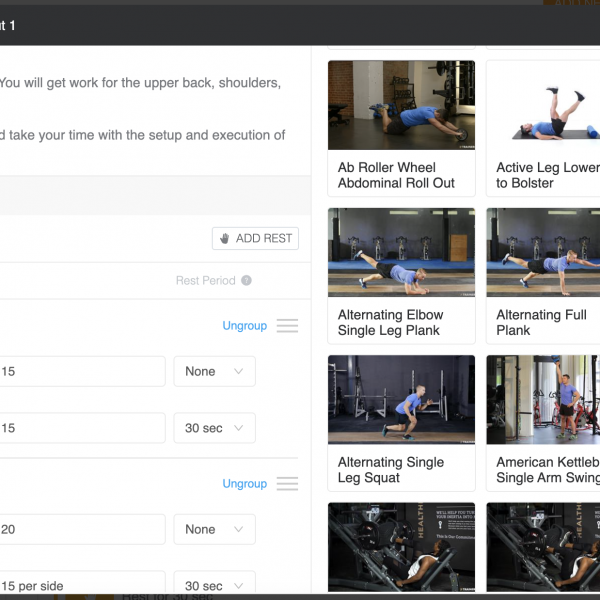Click Alternating Single Leg Squat title
The image size is (600, 600).
pos(391,470)
